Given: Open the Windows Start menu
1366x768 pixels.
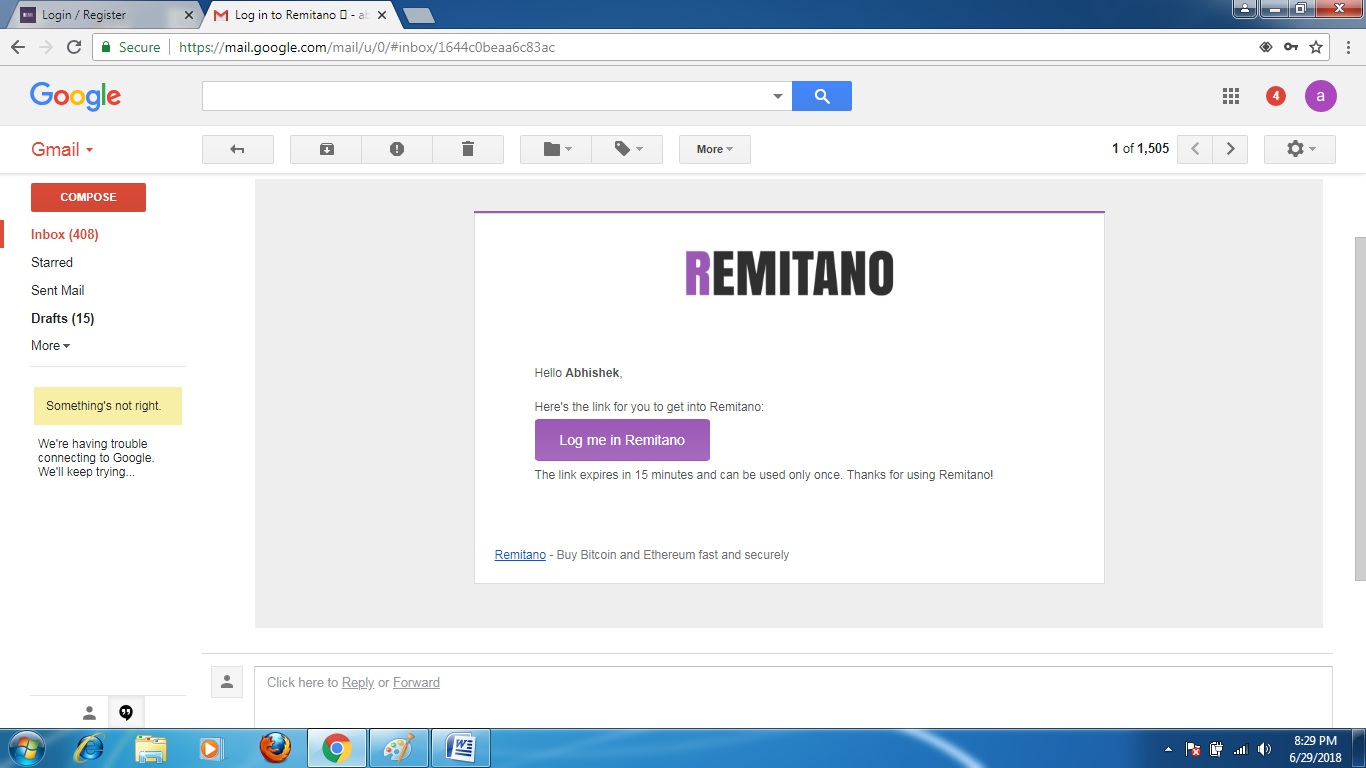Looking at the screenshot, I should (x=25, y=748).
